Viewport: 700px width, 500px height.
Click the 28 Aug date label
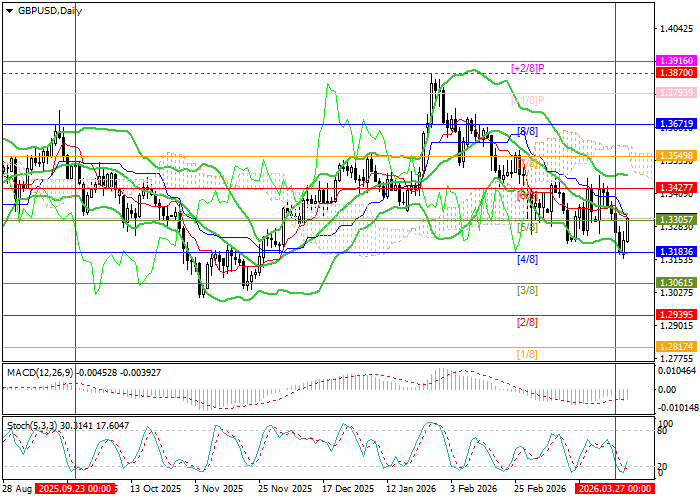(x=17, y=489)
